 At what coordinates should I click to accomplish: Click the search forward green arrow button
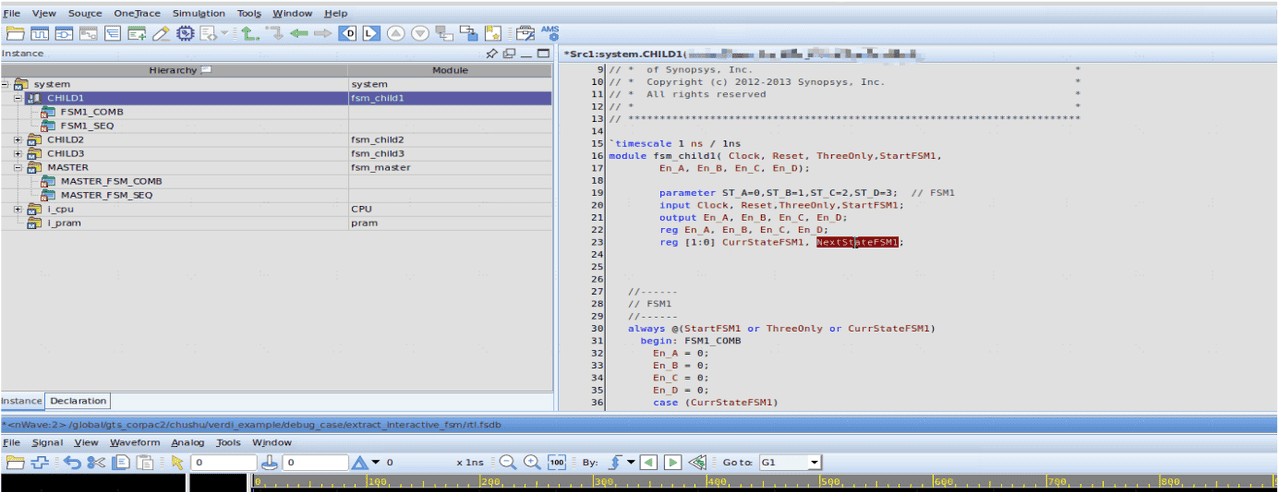point(673,462)
